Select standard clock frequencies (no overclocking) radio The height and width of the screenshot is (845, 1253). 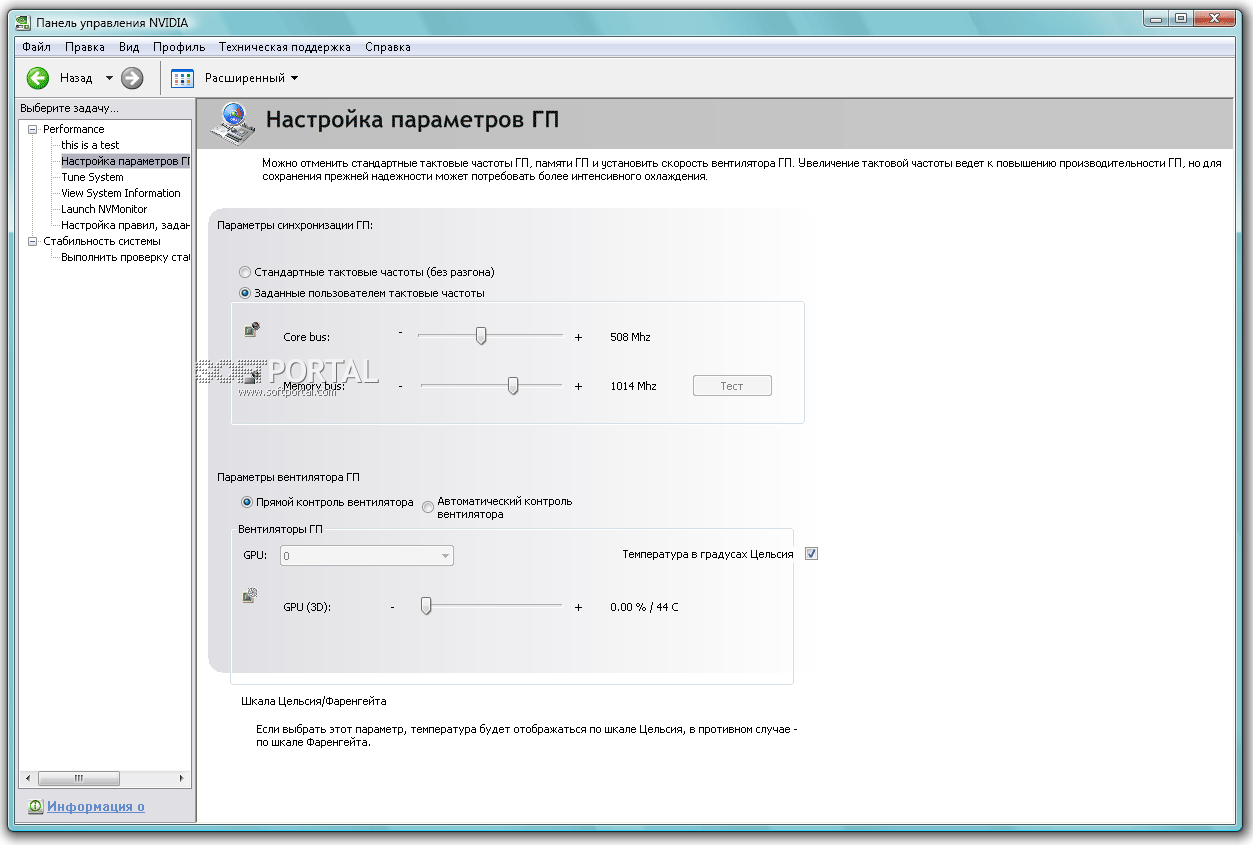click(x=245, y=272)
